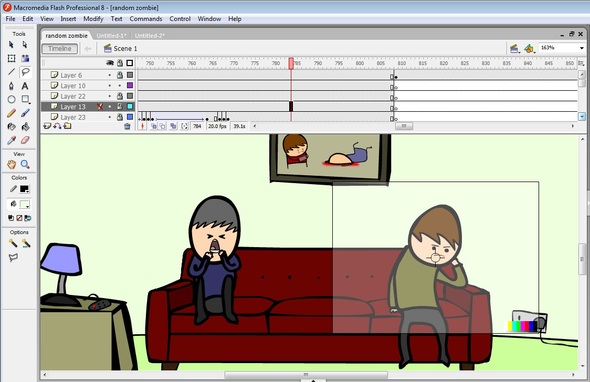Click Modify Onion Markers button

pyautogui.click(x=184, y=126)
